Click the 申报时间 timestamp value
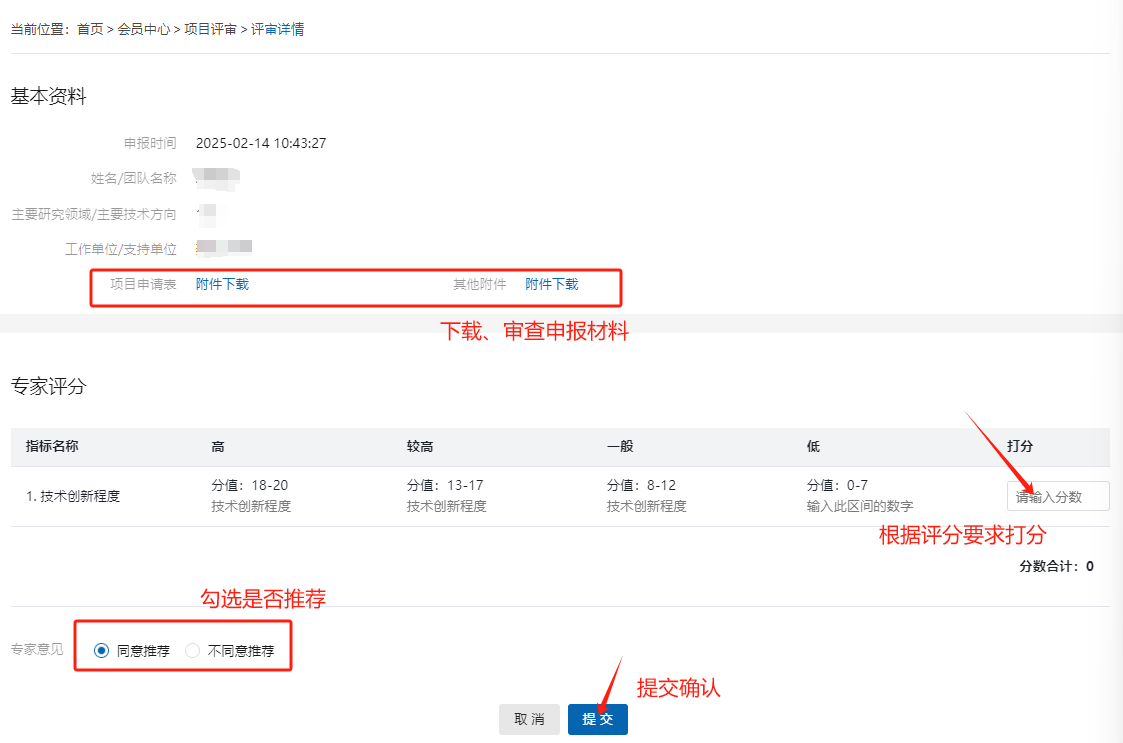This screenshot has height=743, width=1123. click(261, 143)
